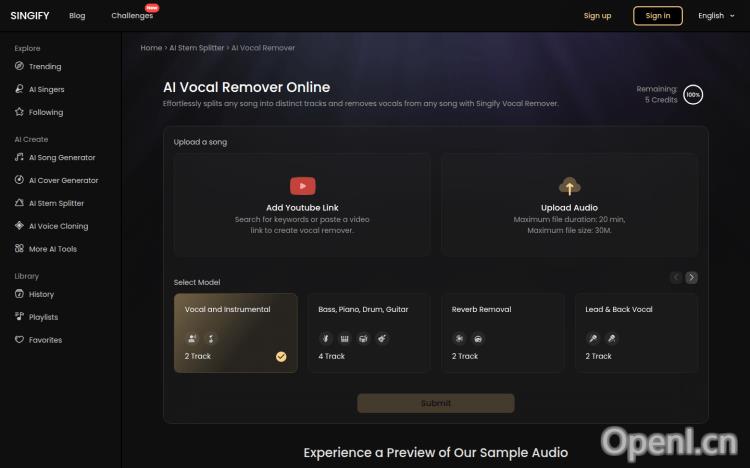Click the yellow checkmark on selected model
The height and width of the screenshot is (468, 750).
(x=281, y=357)
